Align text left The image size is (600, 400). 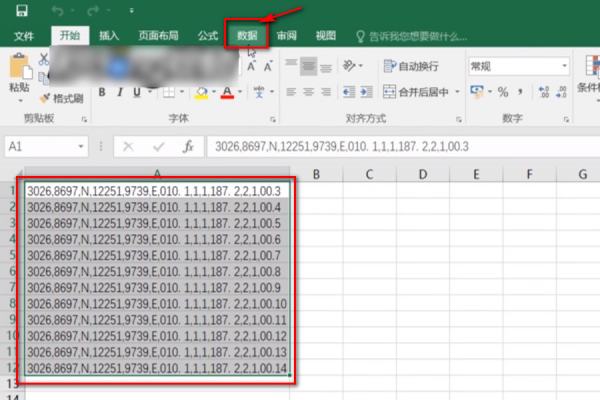(291, 92)
